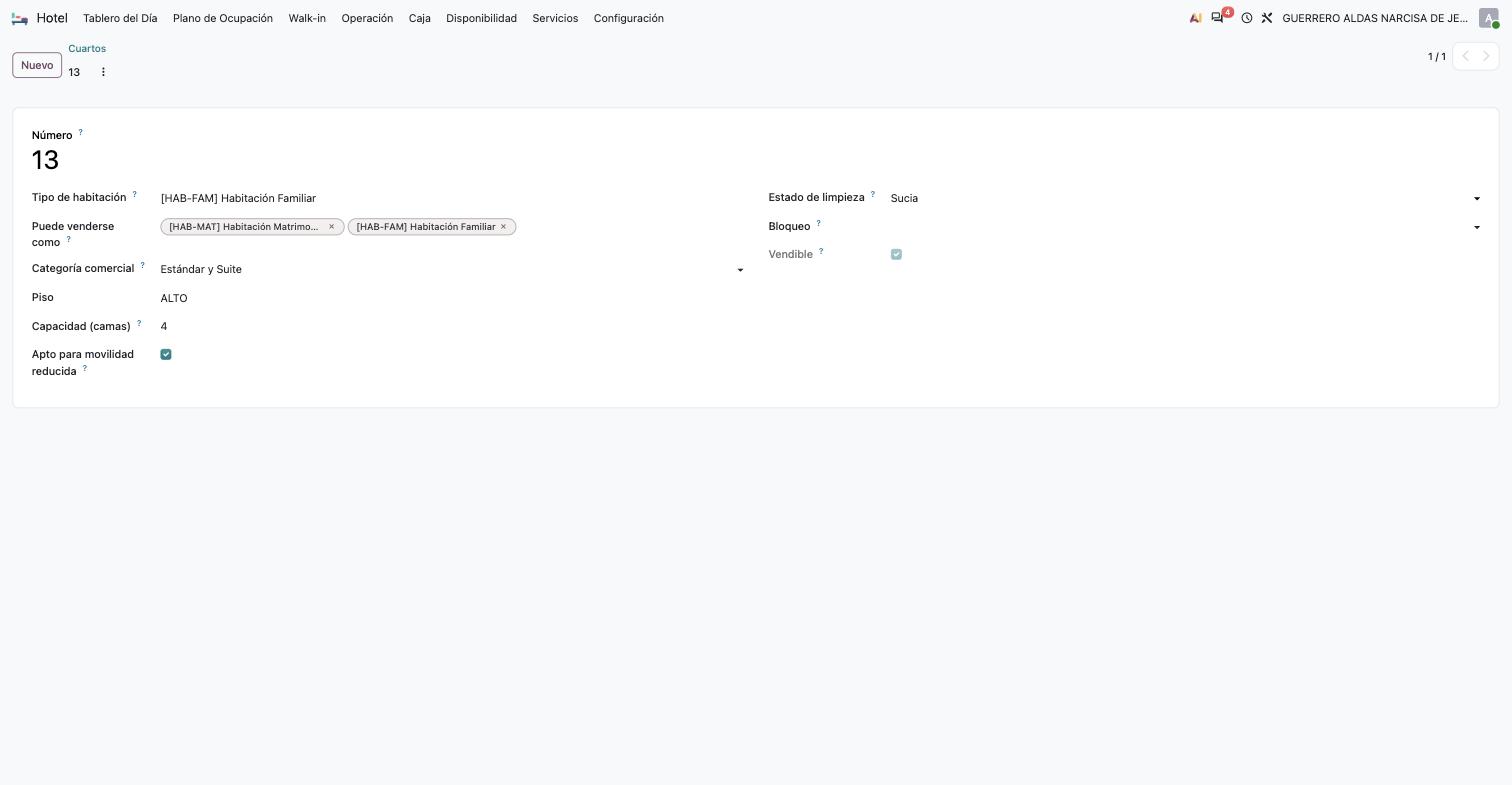Click the Nuevo button

tap(37, 65)
